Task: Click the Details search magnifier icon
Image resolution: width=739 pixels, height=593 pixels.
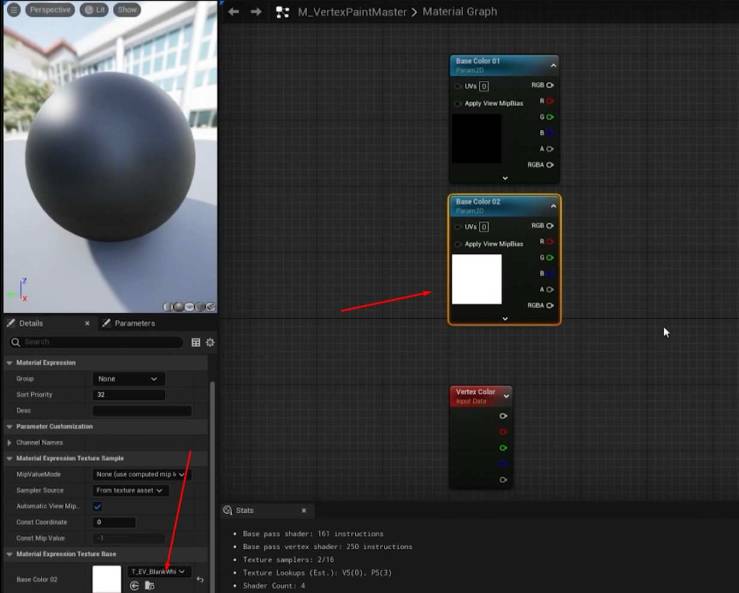Action: click(x=16, y=342)
